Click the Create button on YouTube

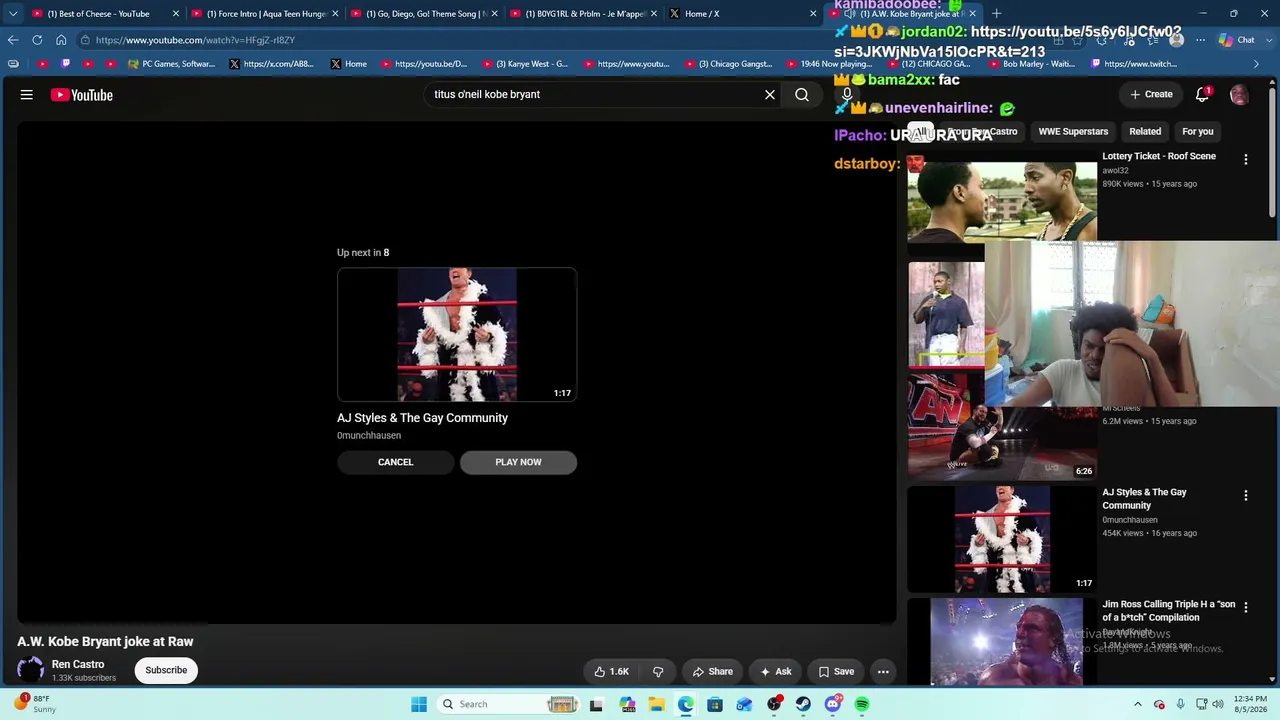[x=1151, y=95]
